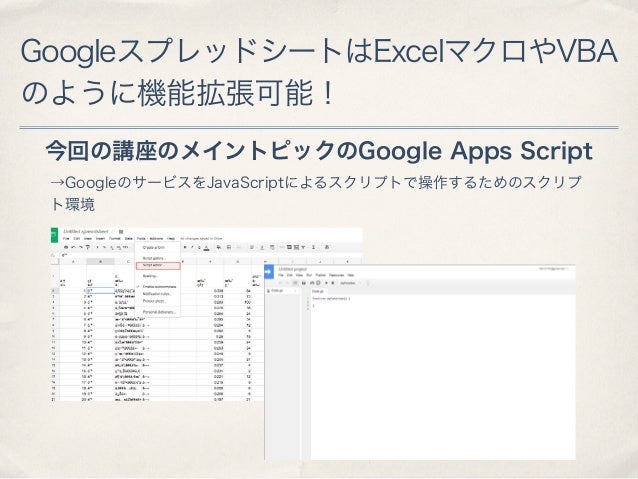Click the Untitled spreadsheet title
This screenshot has height=479, width=638.
(86, 231)
